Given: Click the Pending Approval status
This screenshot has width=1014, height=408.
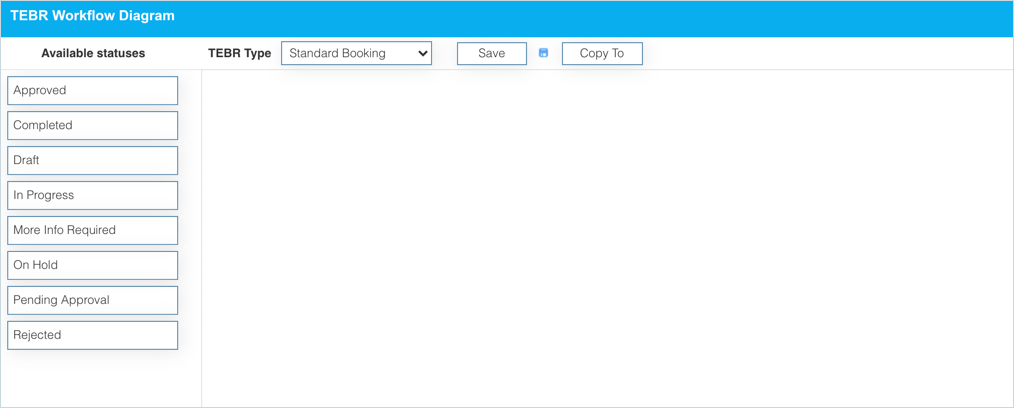Looking at the screenshot, I should tap(93, 300).
